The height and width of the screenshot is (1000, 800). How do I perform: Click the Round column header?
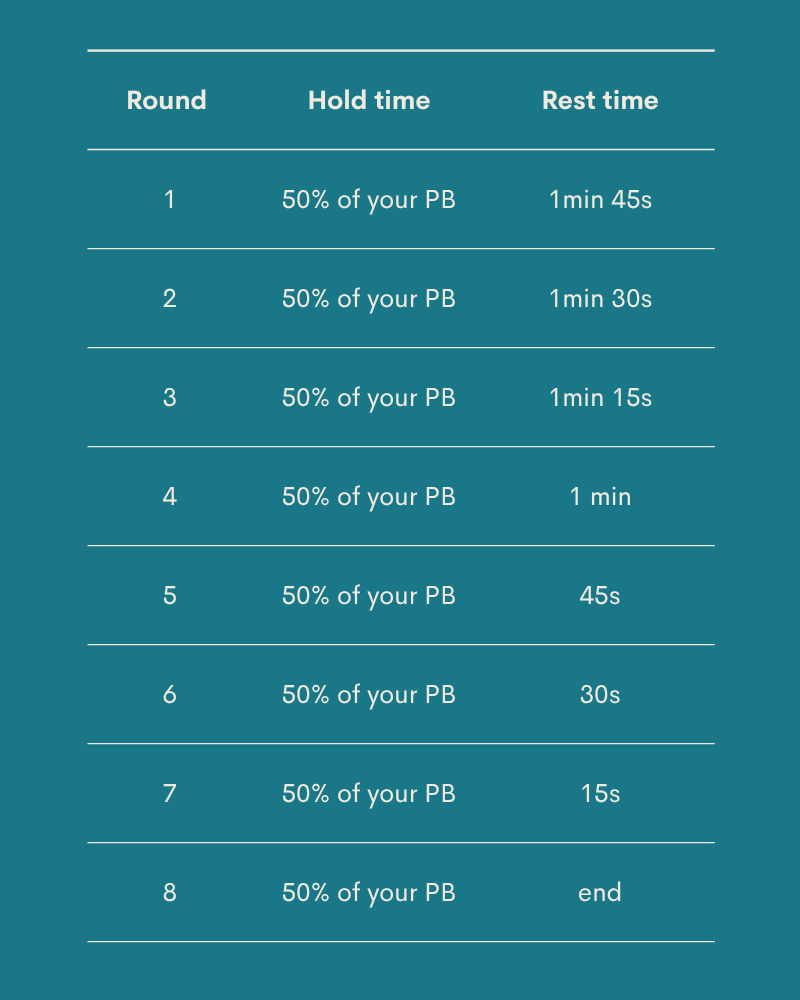tap(167, 100)
